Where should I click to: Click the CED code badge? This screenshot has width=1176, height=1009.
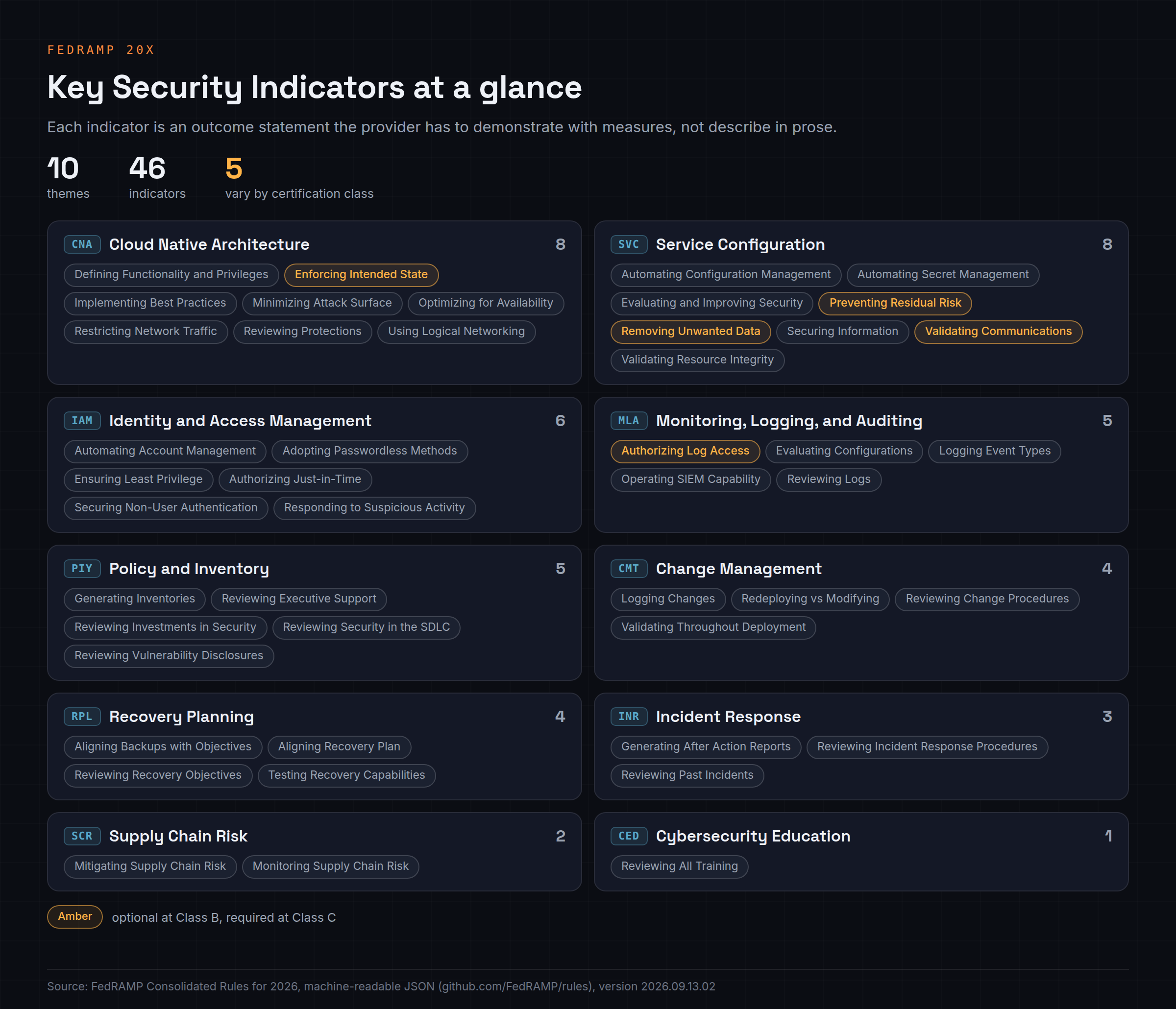coord(628,836)
